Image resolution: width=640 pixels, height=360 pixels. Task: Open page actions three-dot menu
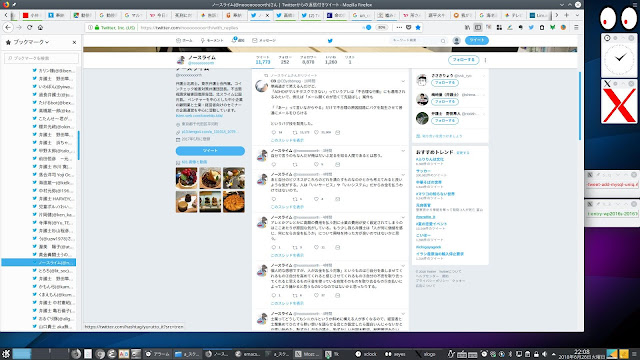[399, 27]
